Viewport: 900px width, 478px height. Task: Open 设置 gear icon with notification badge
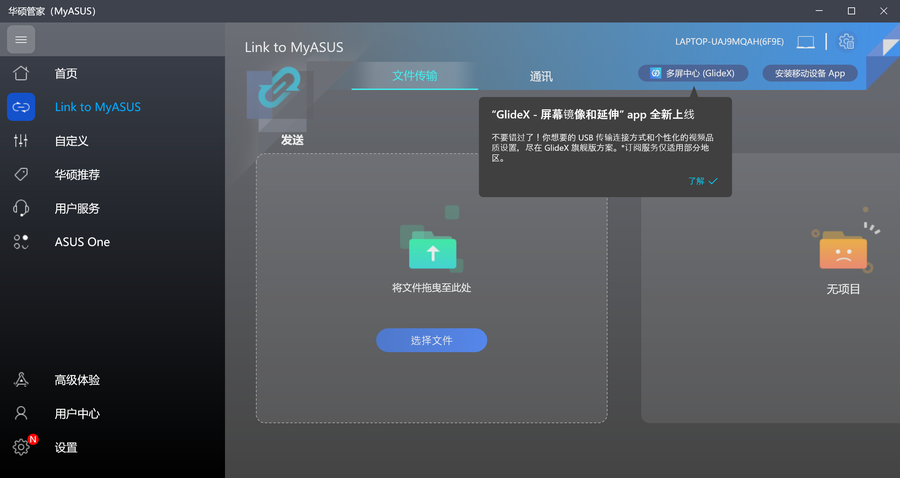click(21, 447)
